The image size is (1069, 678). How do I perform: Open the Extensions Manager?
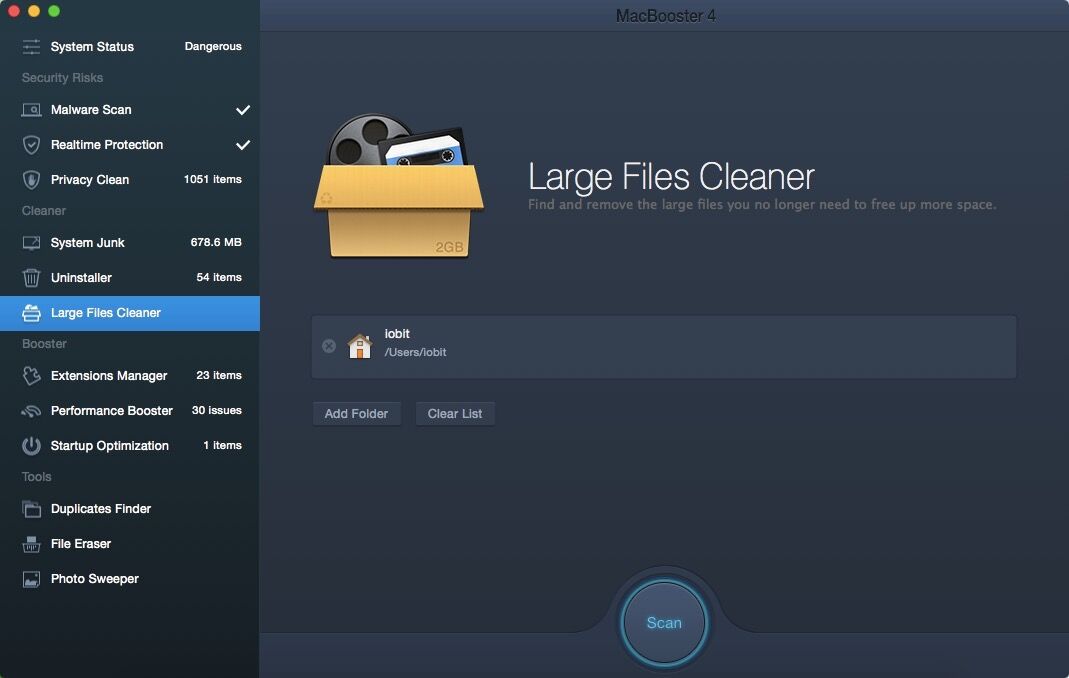(x=130, y=376)
